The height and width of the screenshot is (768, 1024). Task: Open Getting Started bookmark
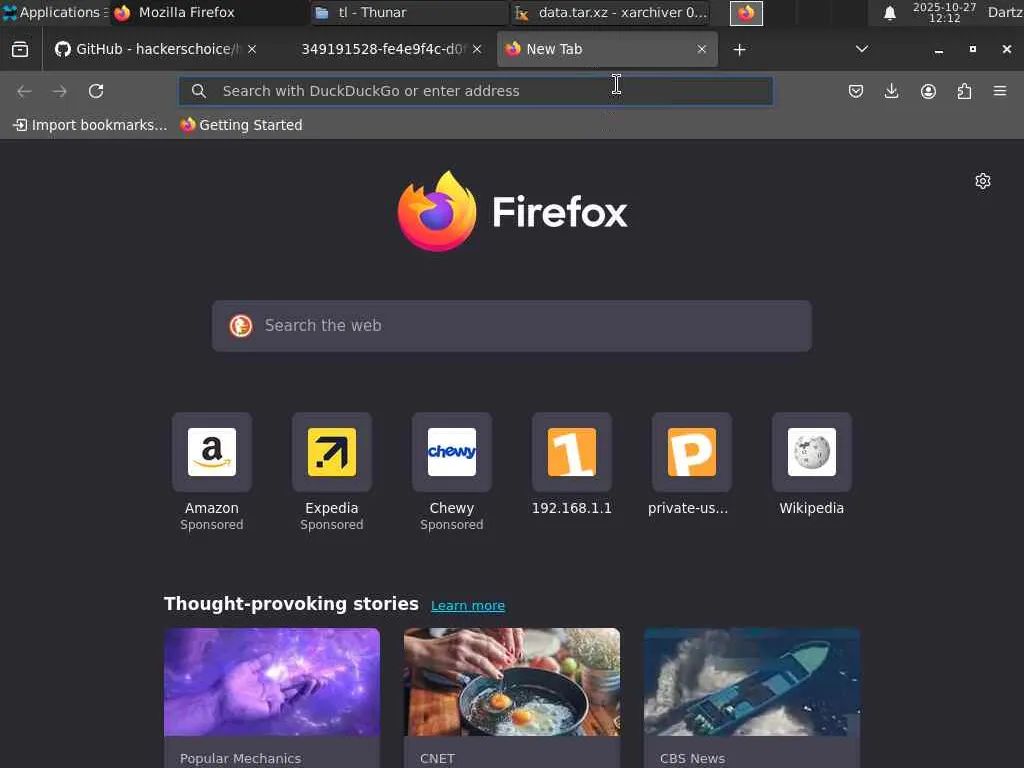(x=242, y=125)
